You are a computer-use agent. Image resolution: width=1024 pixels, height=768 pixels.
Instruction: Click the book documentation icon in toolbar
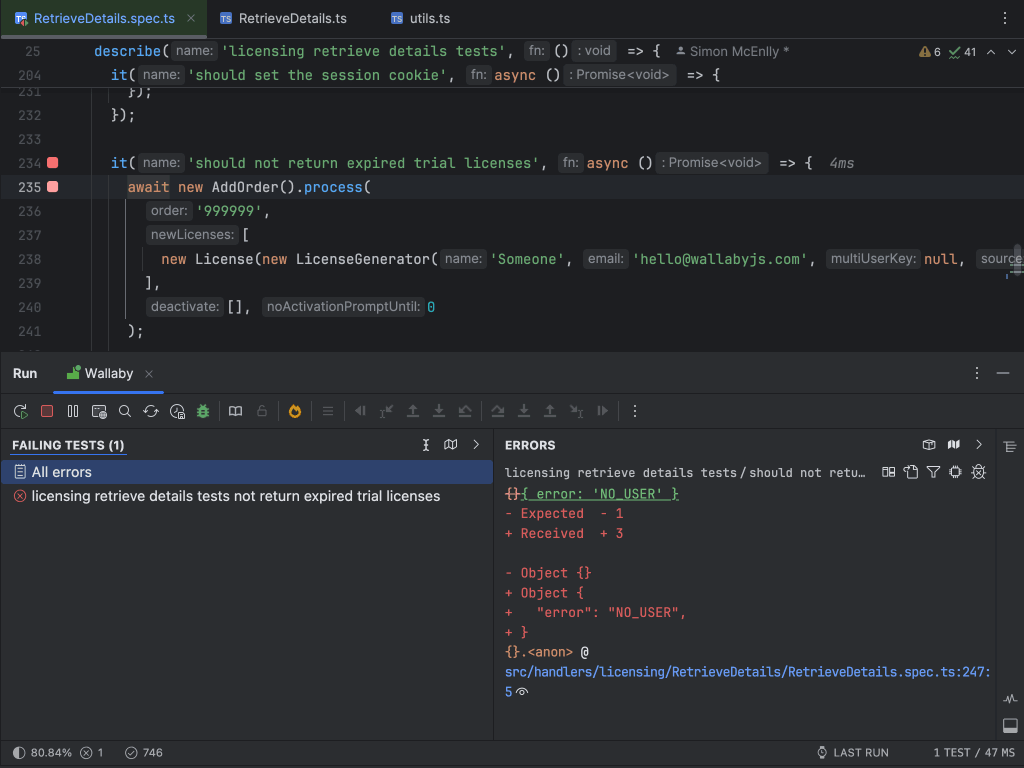[x=235, y=410]
